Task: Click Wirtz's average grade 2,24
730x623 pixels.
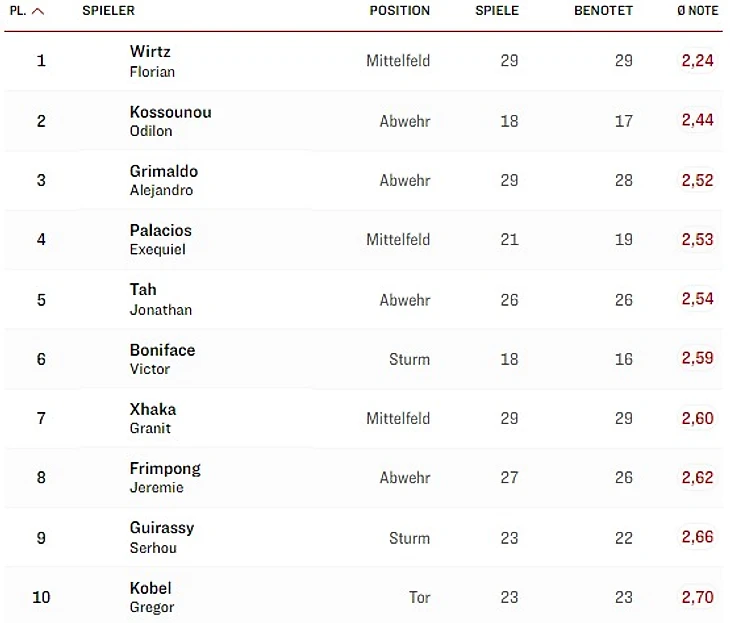Action: point(697,61)
